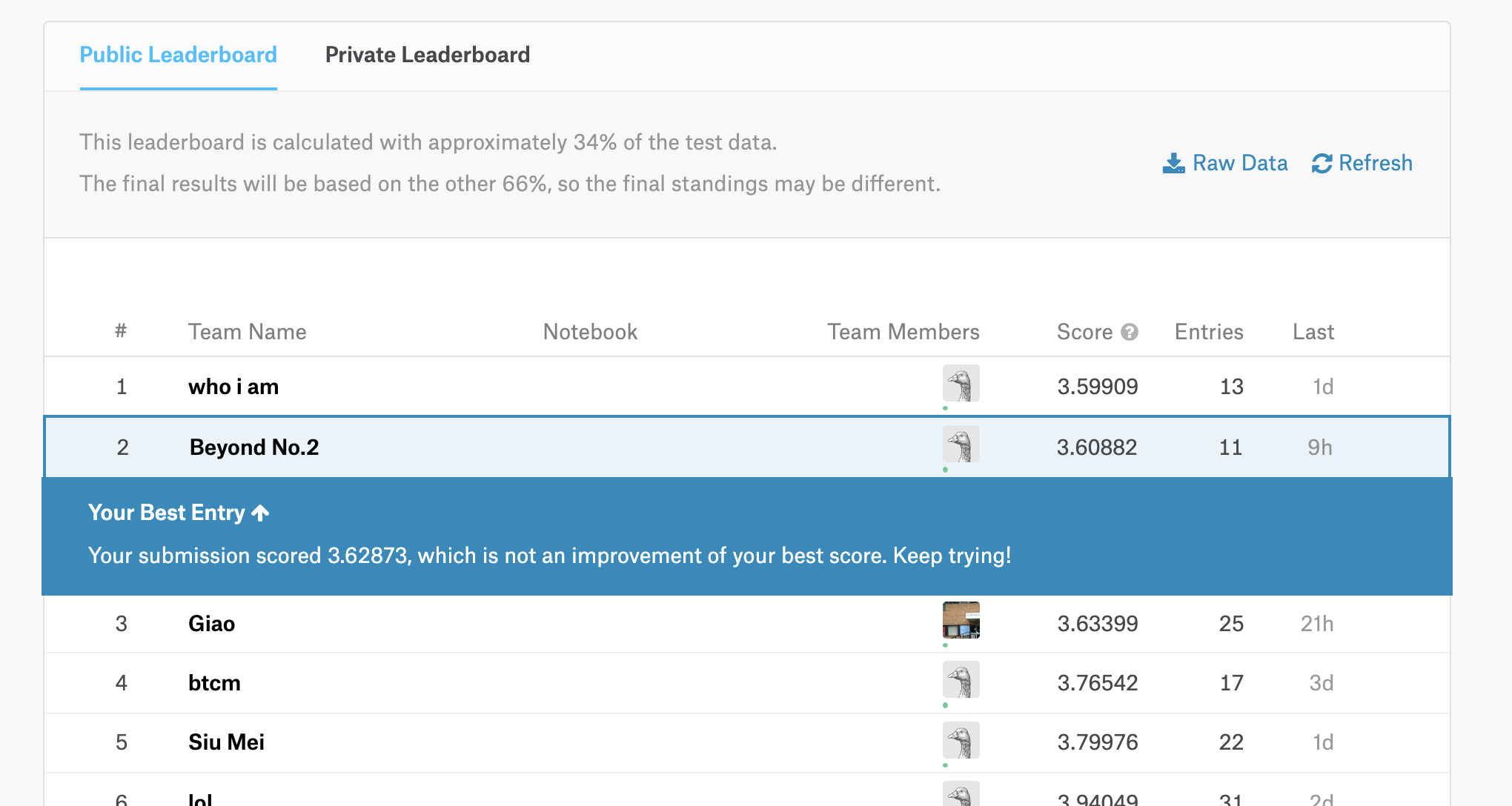Open the Beyond No.2 team member avatar

pos(961,444)
